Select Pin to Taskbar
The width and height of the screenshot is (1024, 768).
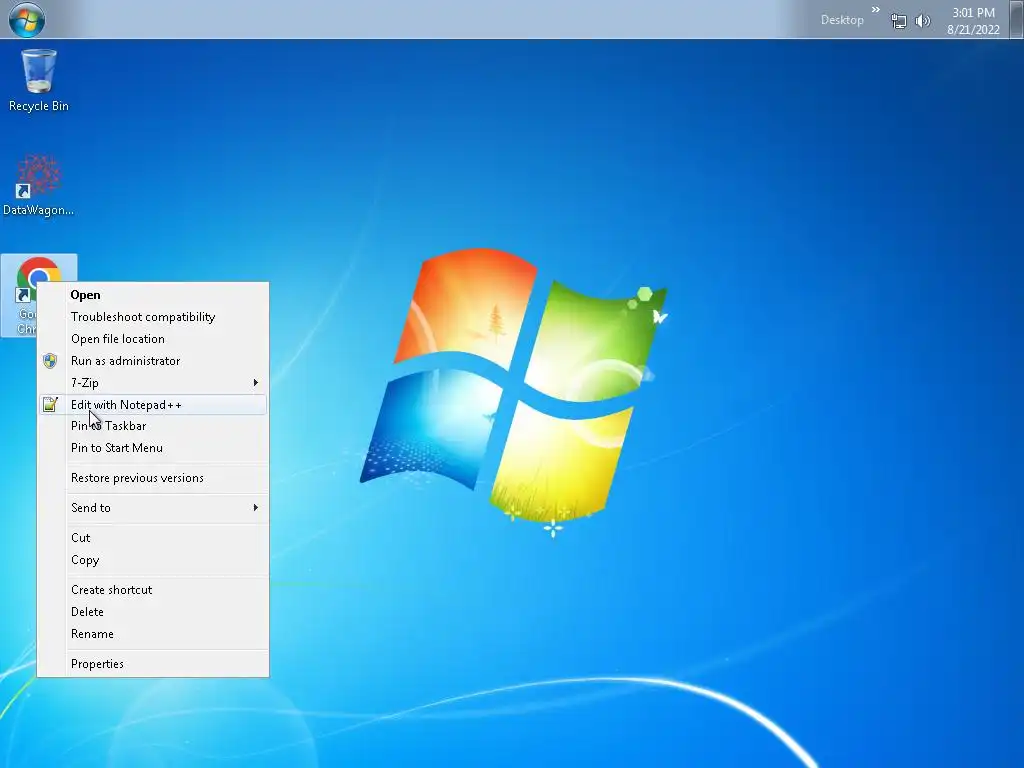[x=153, y=426]
